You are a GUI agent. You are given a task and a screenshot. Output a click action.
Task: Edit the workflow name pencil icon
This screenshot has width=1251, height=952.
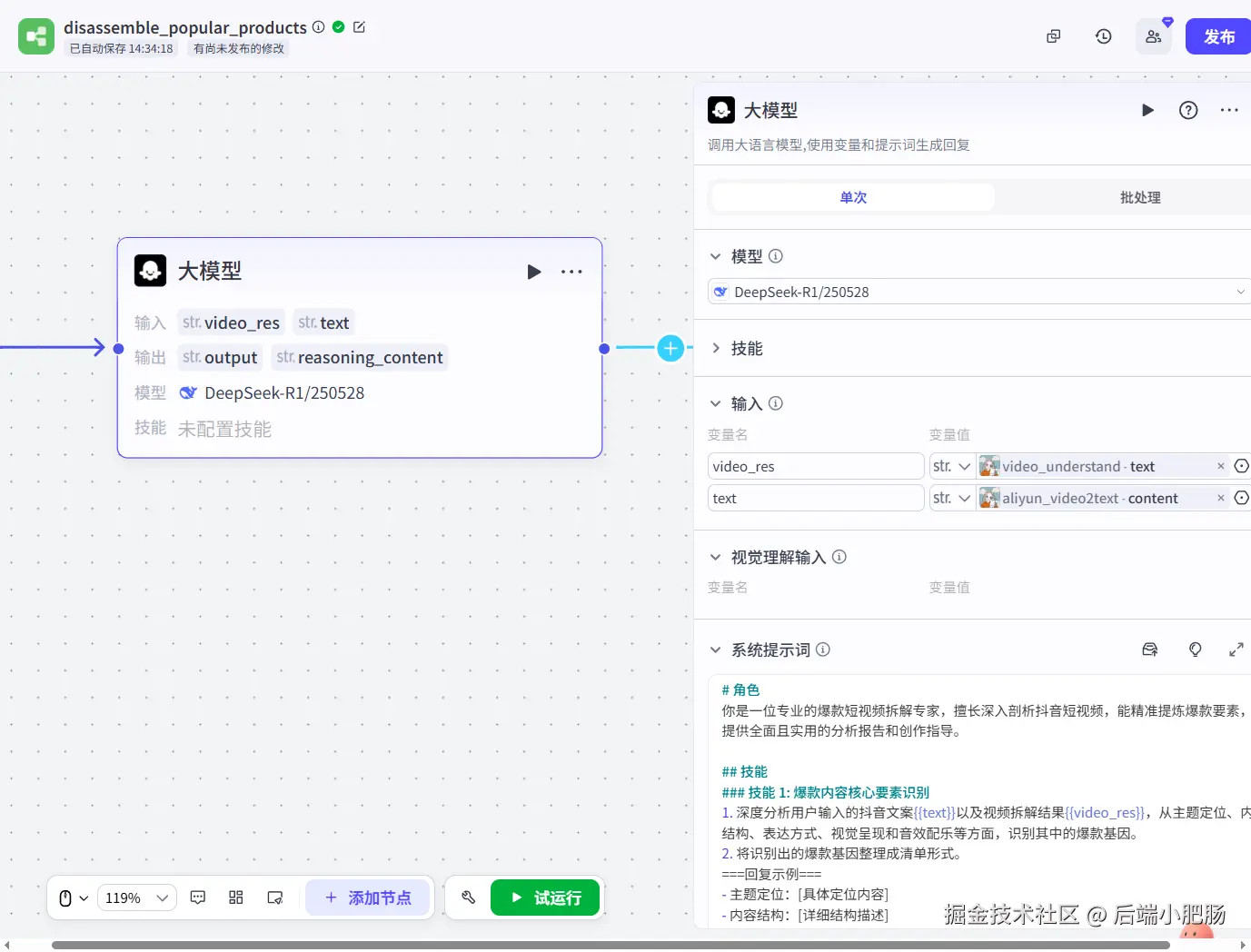[359, 27]
